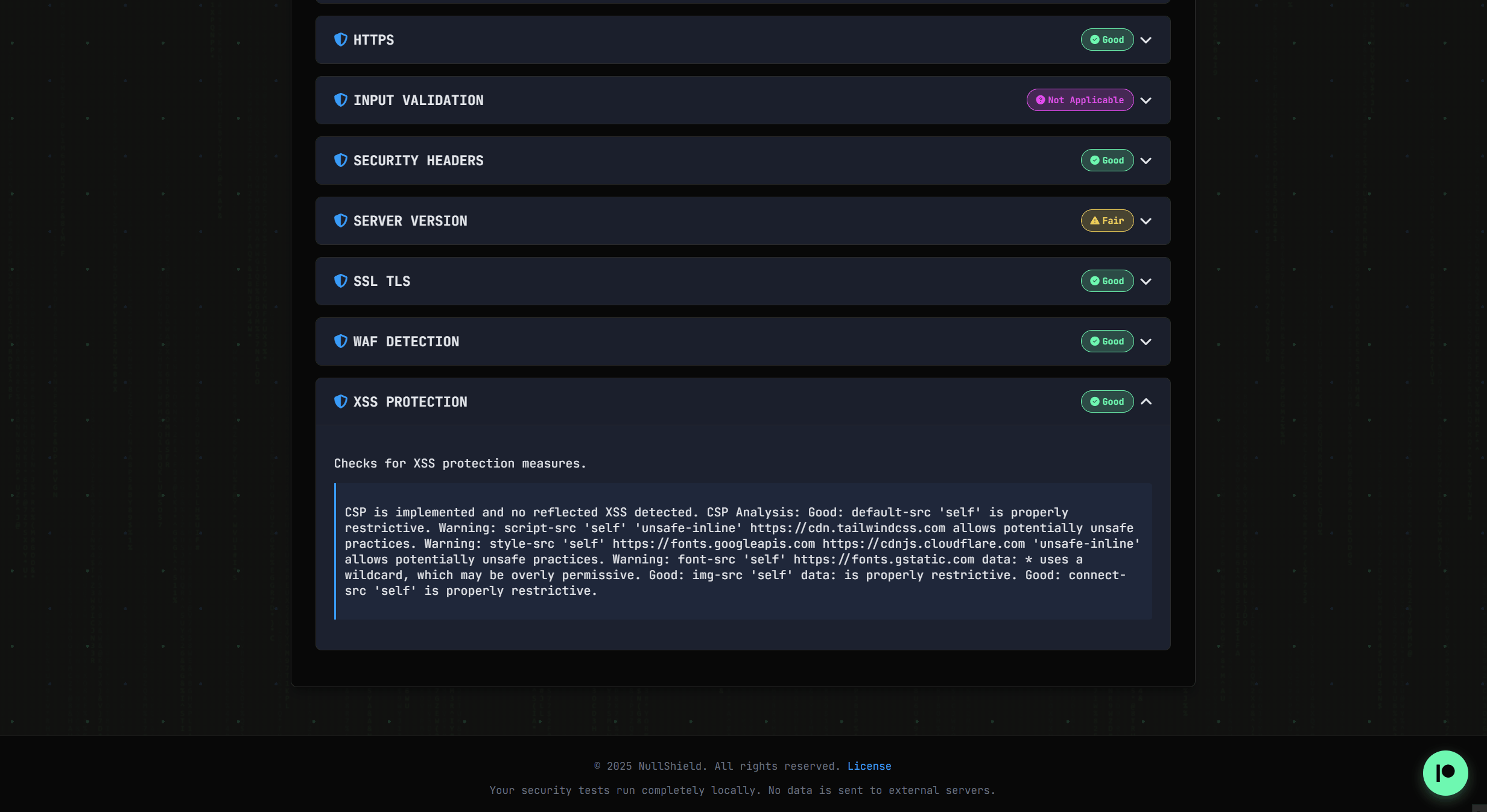Click the shield icon beside SSL TLS
Screen dimensions: 1487x812
click(x=341, y=281)
